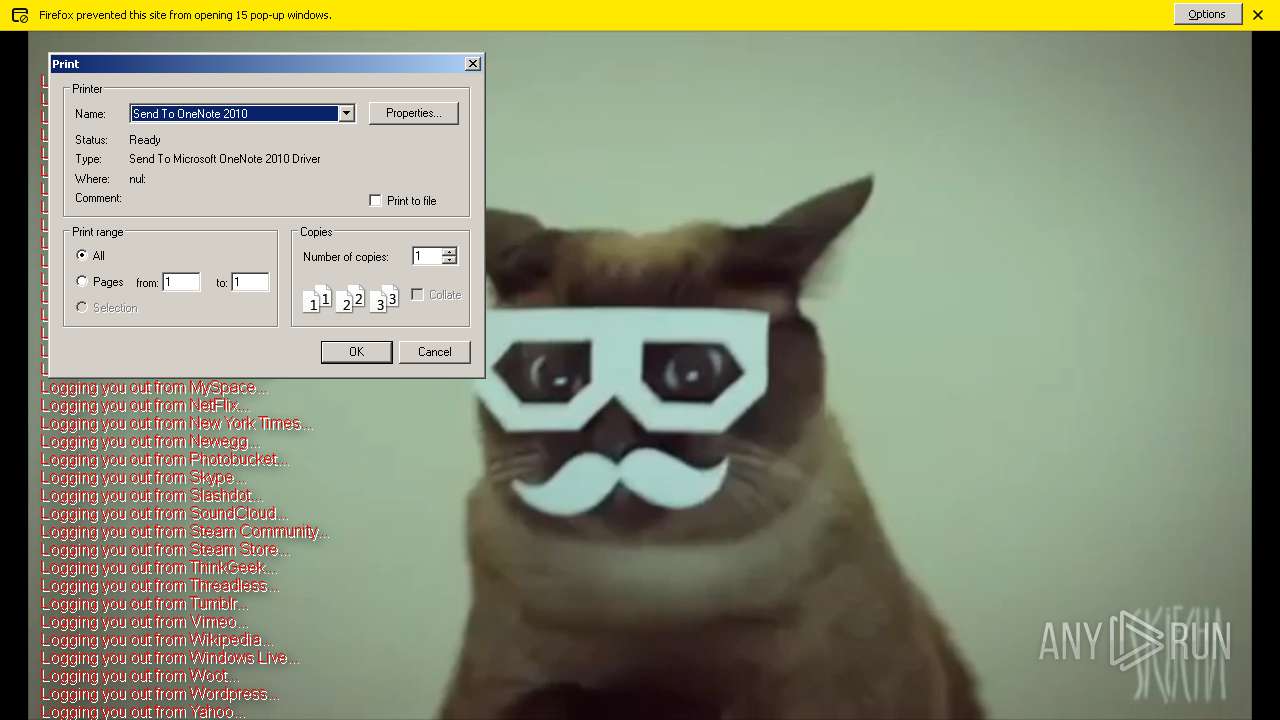Select the disabled Selection radio option
This screenshot has width=1280, height=720.
[82, 307]
